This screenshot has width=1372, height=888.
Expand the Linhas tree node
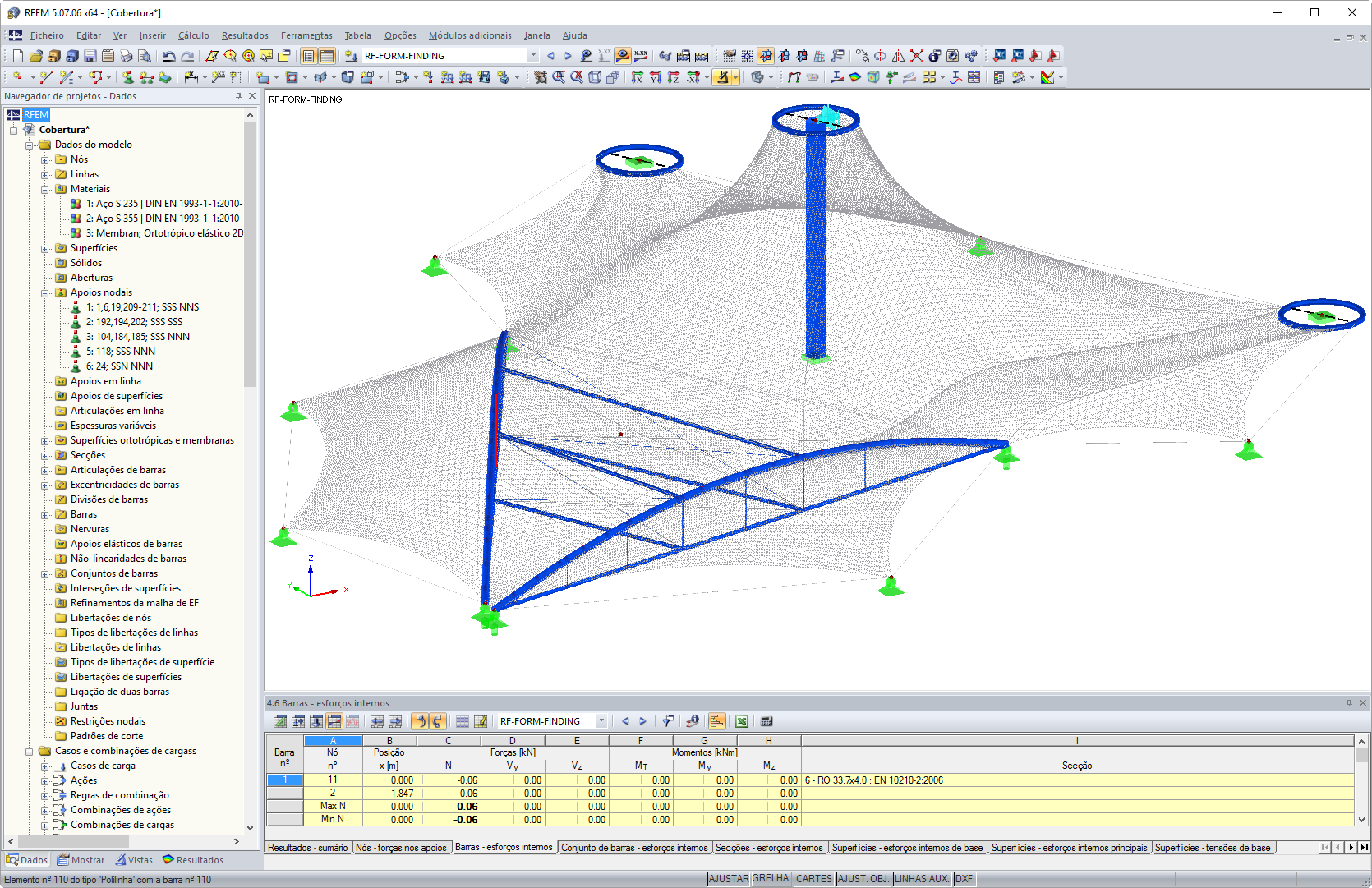[x=45, y=174]
